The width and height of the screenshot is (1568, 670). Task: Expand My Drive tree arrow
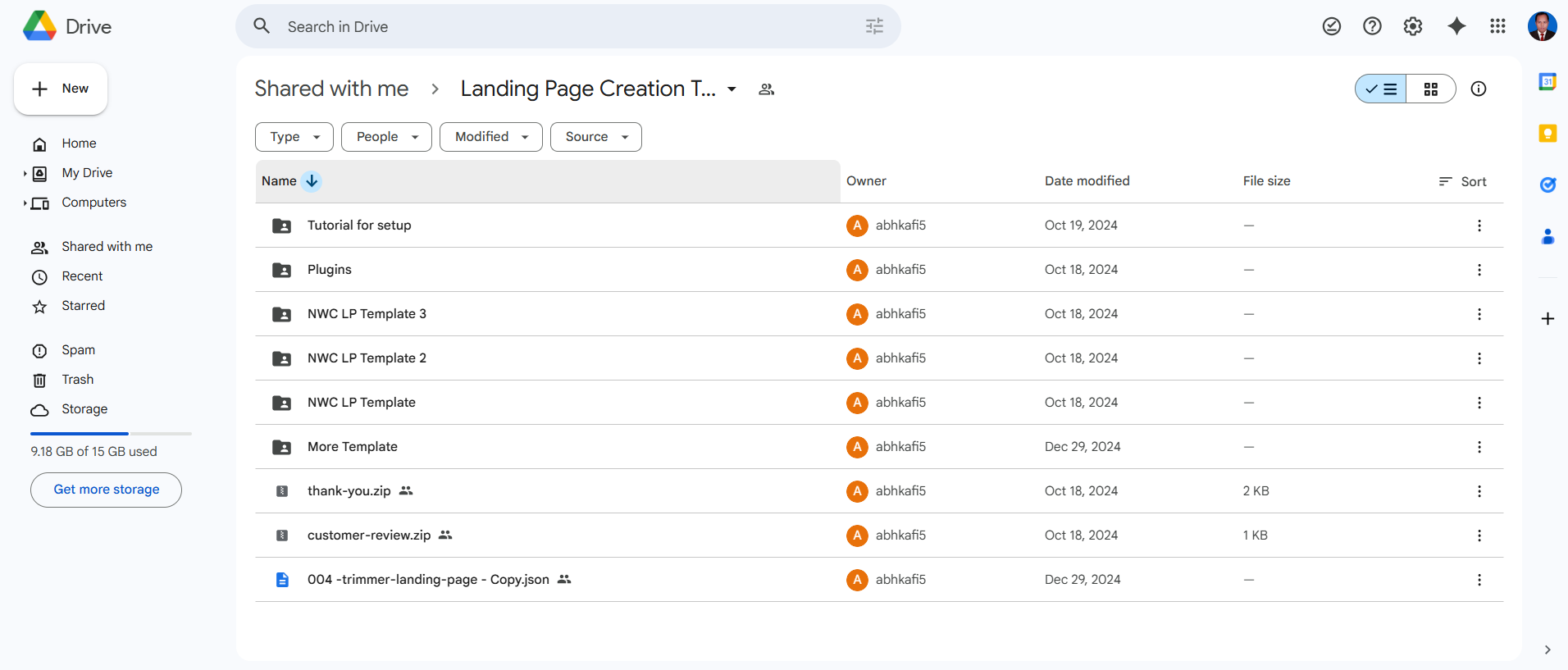point(25,173)
